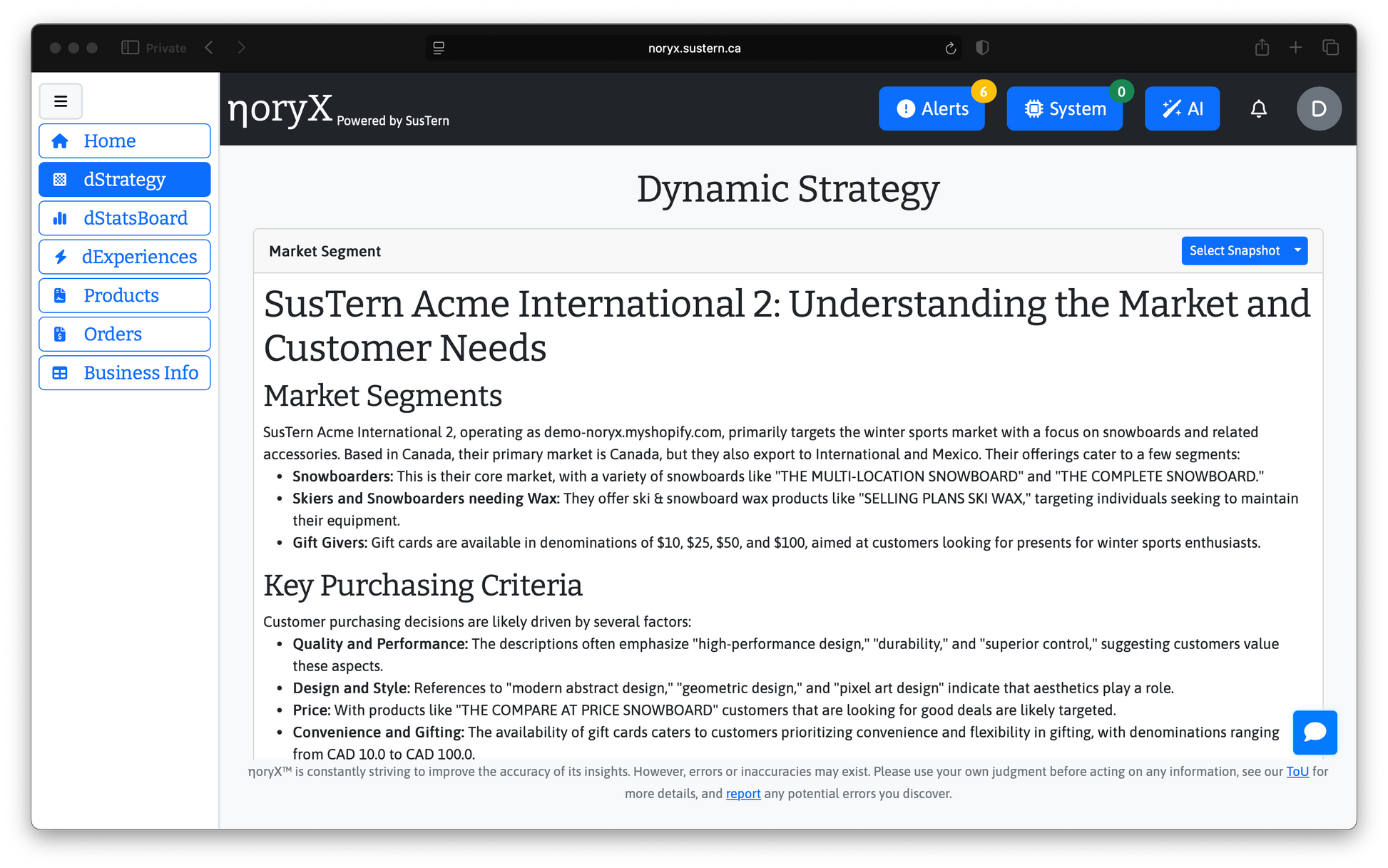The height and width of the screenshot is (868, 1388).
Task: Open a new tab with plus icon
Action: coord(1296,48)
